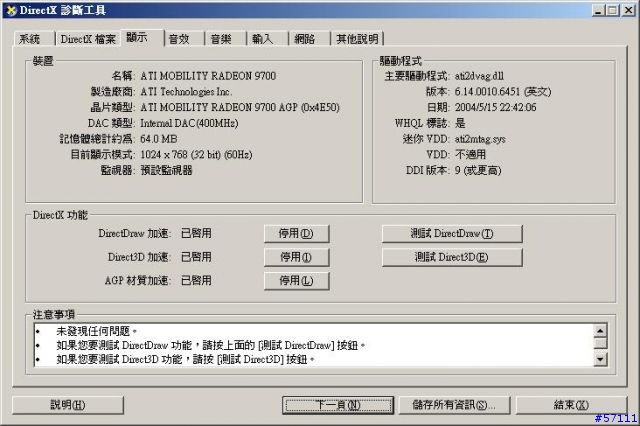Click DirectDraw 加速 status 已啟用

pos(196,233)
